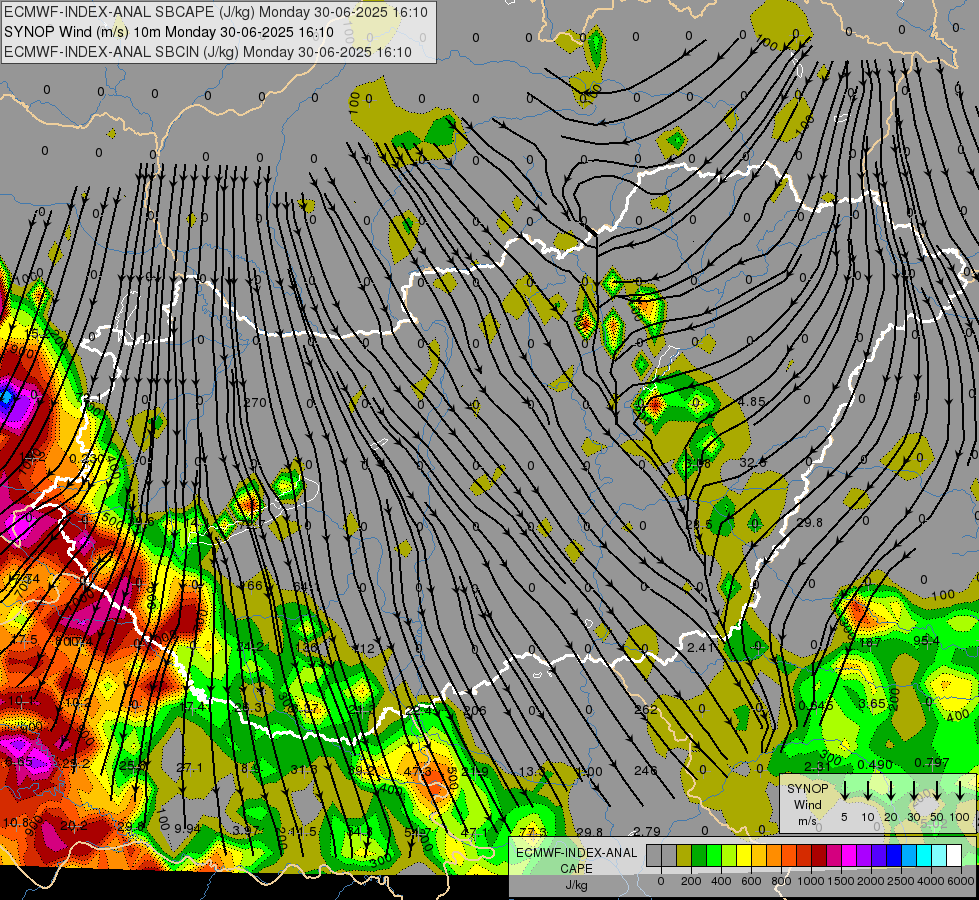Select the pure blue swatch before 2500
This screenshot has width=979, height=900.
894,855
